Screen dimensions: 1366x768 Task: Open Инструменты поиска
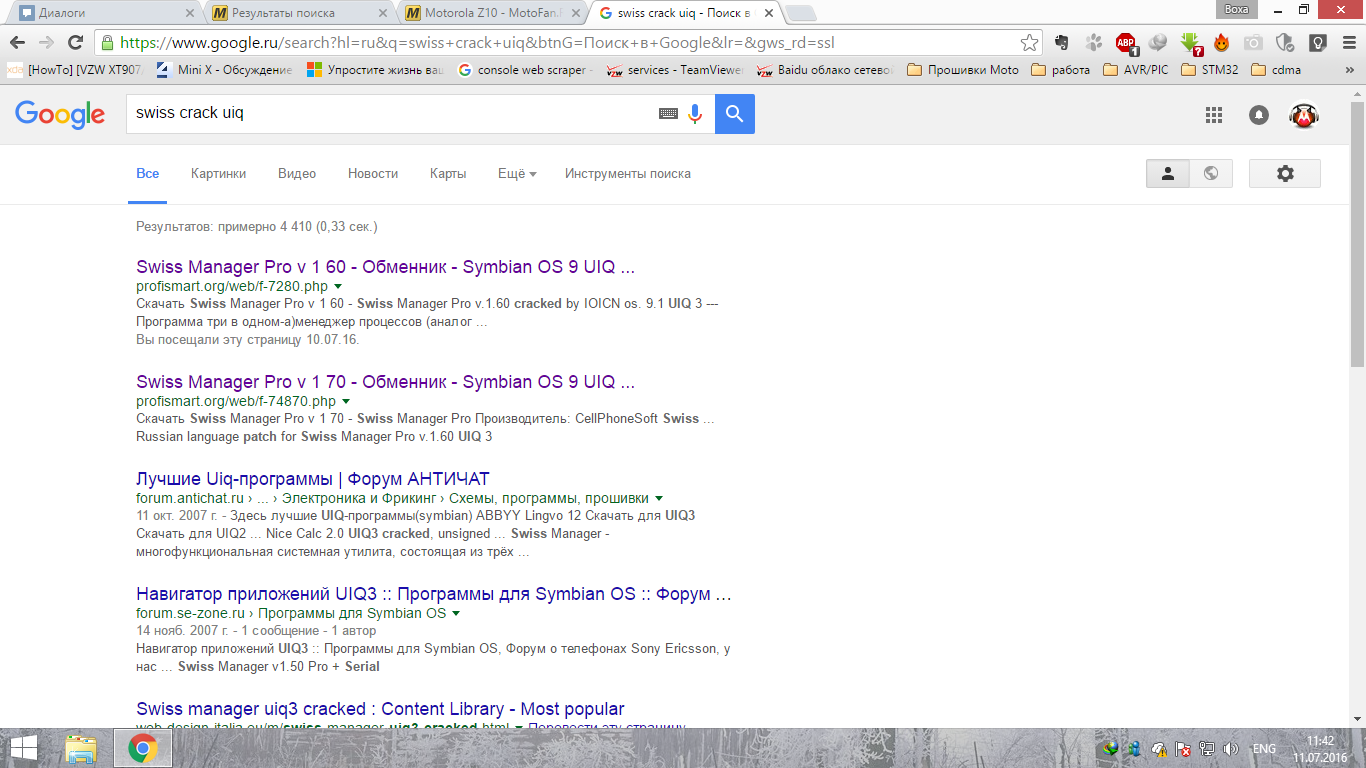coord(628,174)
